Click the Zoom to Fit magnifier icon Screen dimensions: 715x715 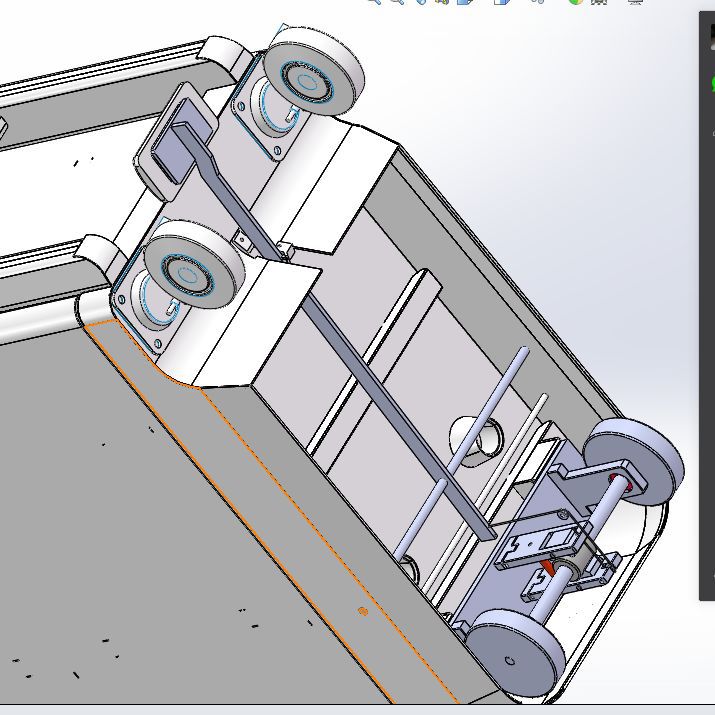pyautogui.click(x=373, y=2)
